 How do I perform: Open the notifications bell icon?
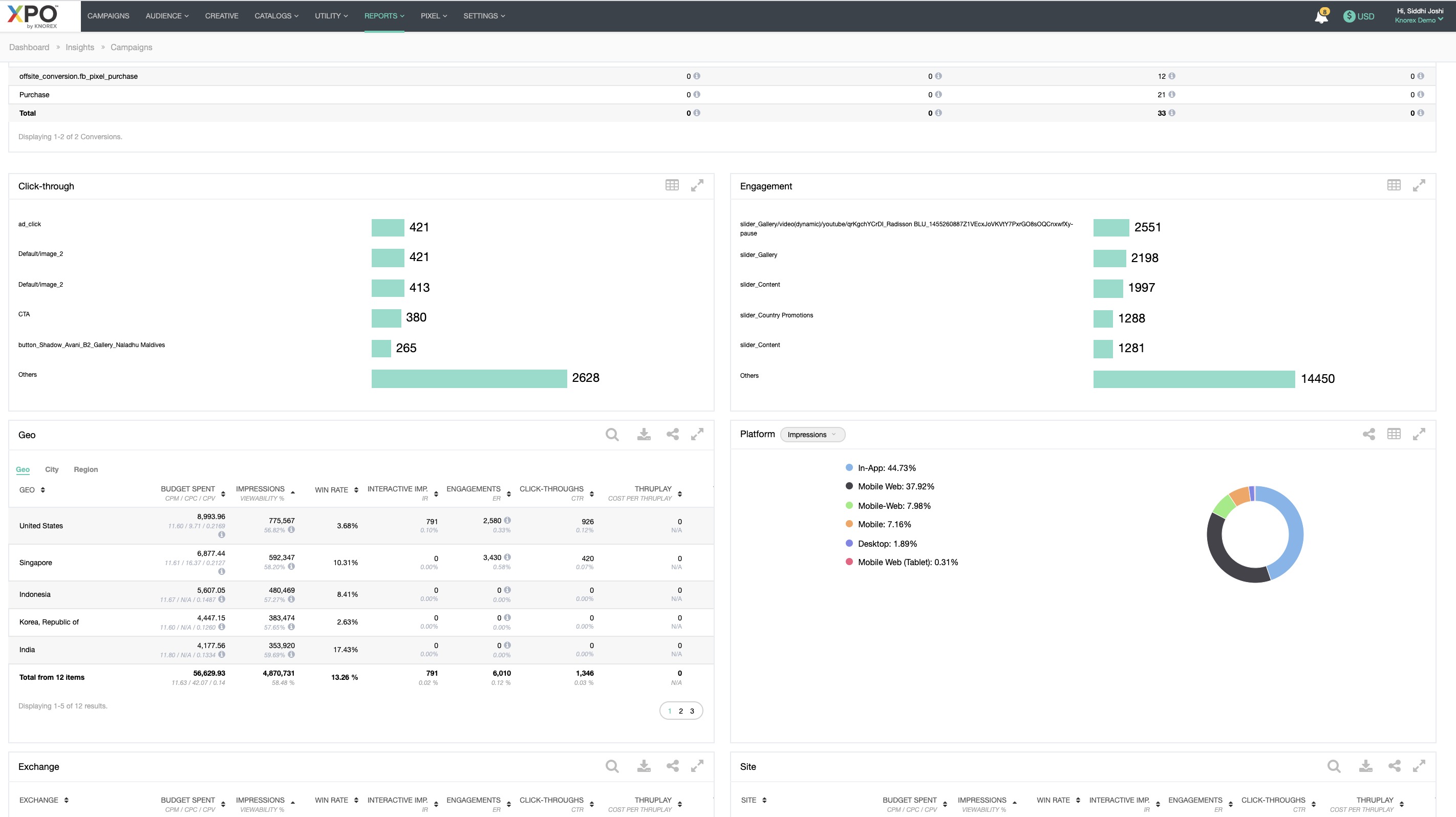[1321, 17]
